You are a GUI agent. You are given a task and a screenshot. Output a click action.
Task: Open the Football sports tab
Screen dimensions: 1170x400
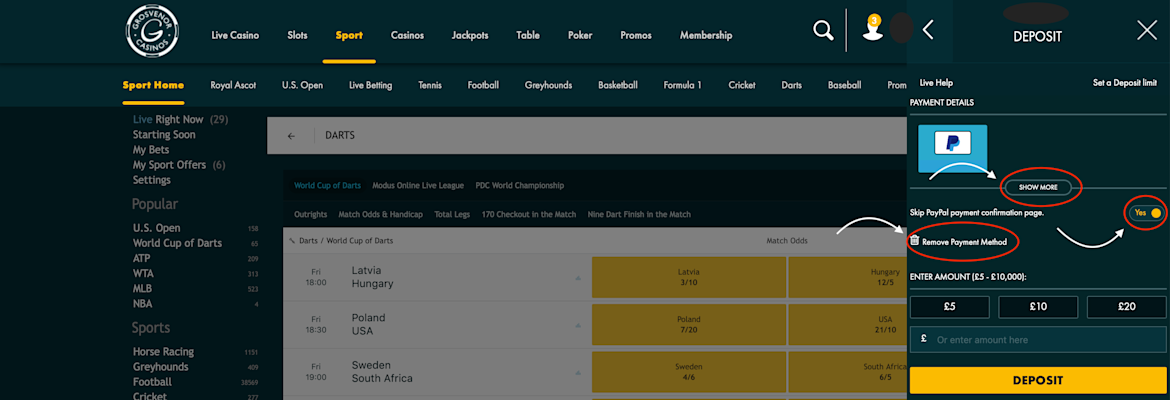tap(483, 85)
